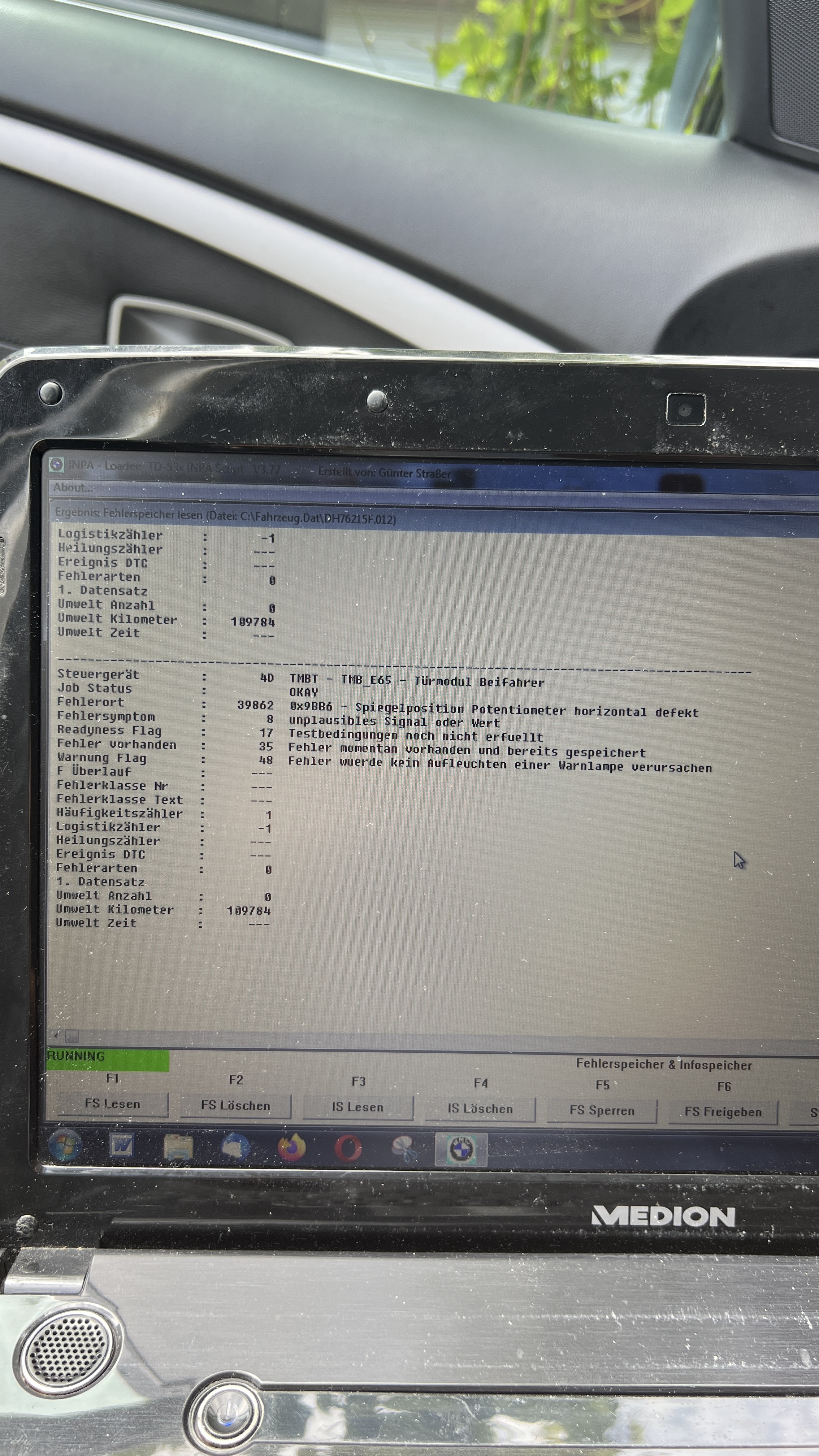Click the IS Lesen button
Image resolution: width=819 pixels, height=1456 pixels.
358,1107
